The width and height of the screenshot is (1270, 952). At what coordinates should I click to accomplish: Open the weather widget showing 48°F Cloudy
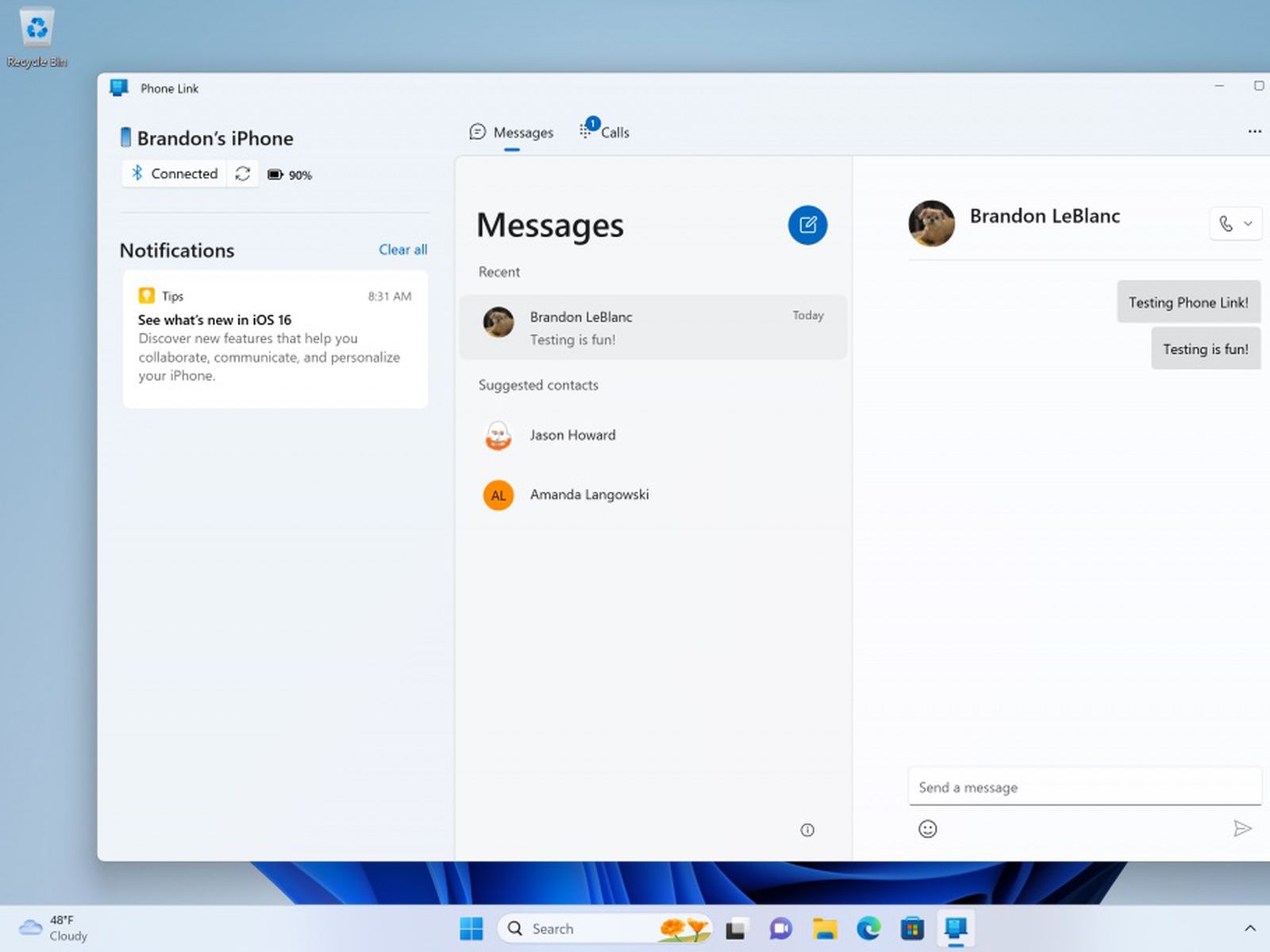53,928
